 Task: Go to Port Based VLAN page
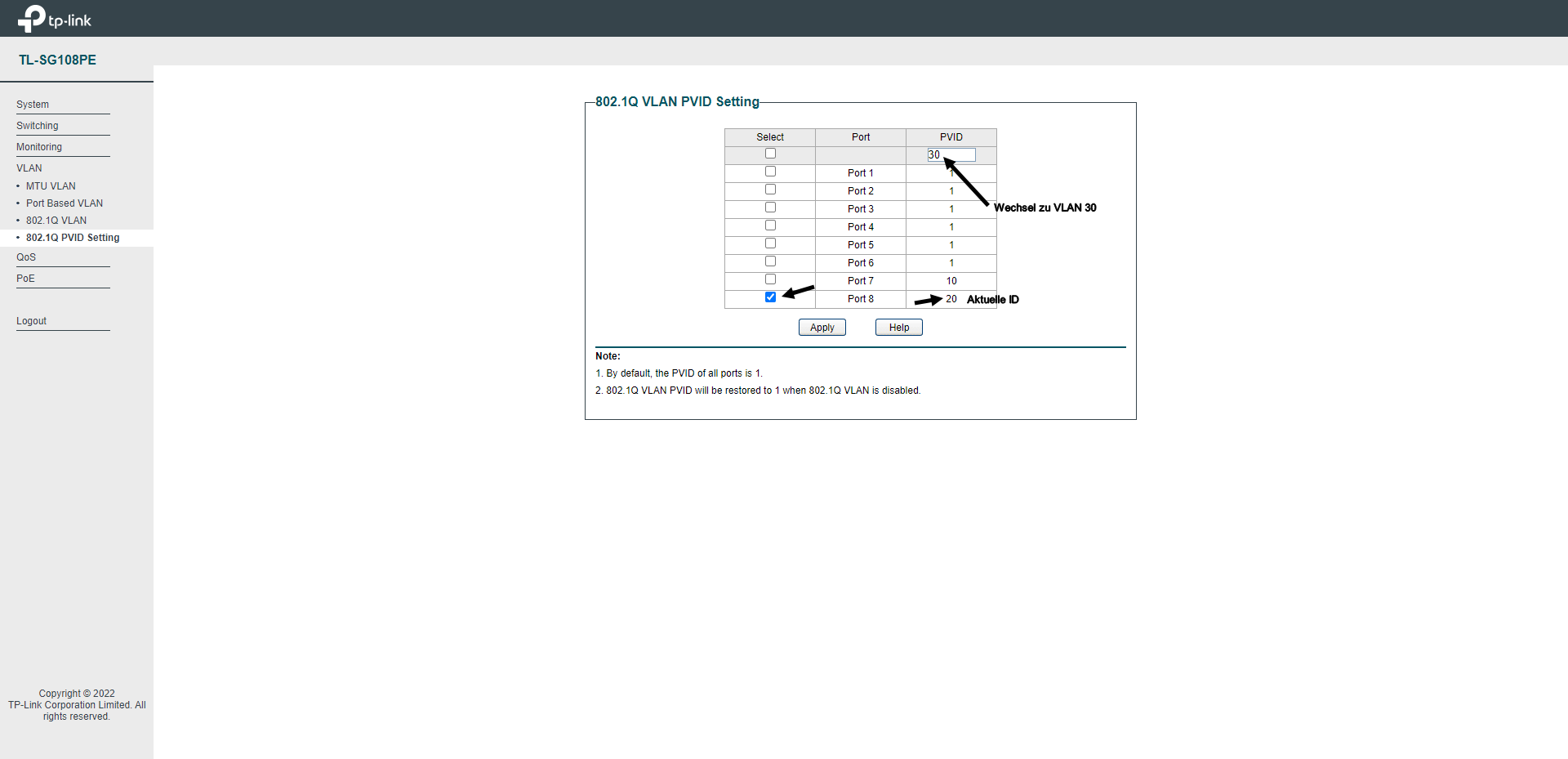(65, 203)
